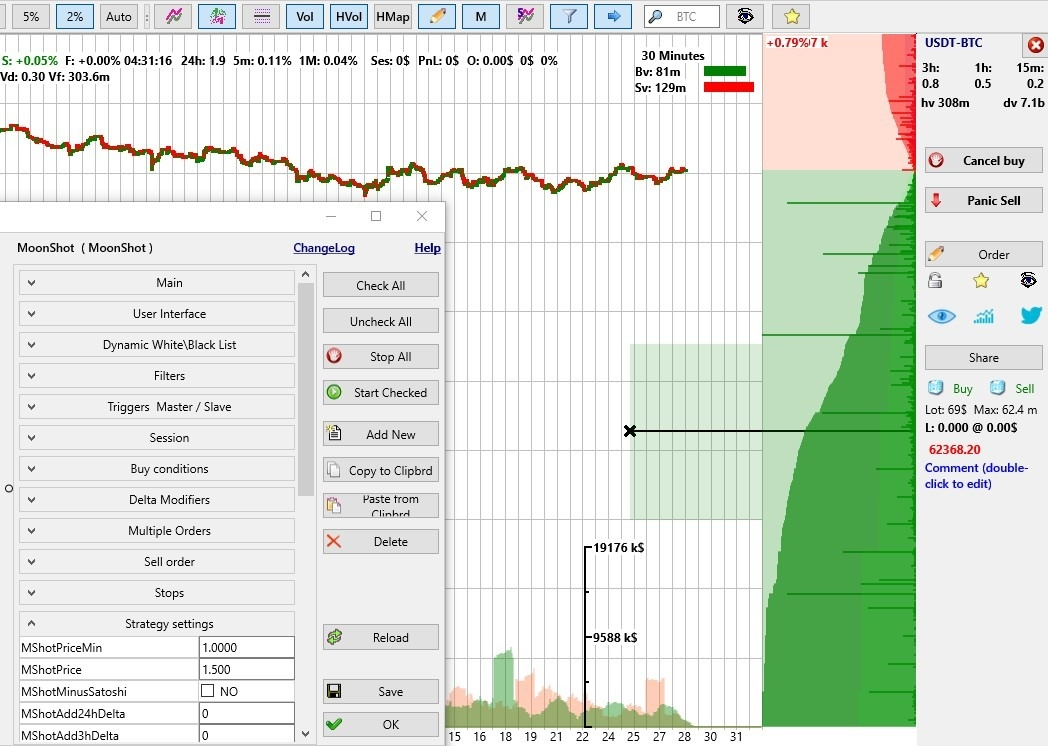Expand the User Interface section
Viewport: 1048px width, 746px height.
coord(157,314)
